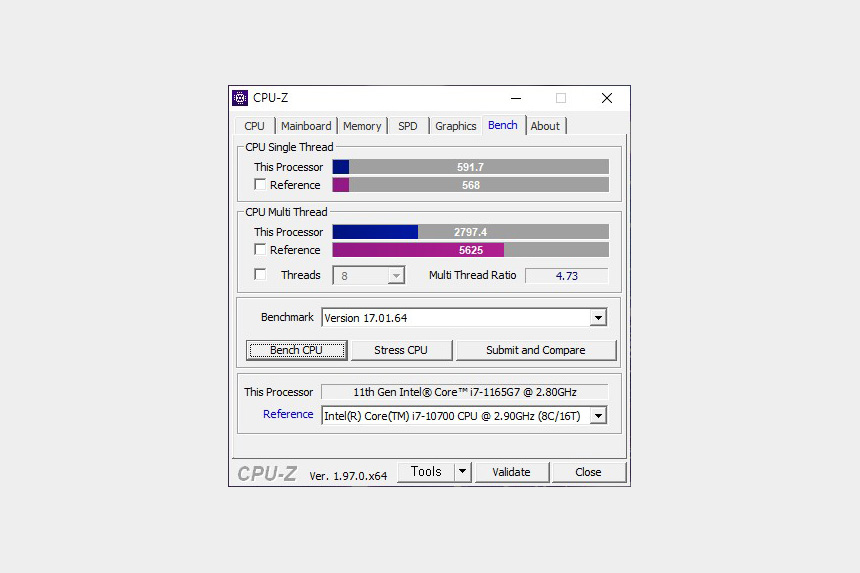Click the CPU-Z app icon in title bar
Image resolution: width=860 pixels, height=573 pixels.
point(240,98)
